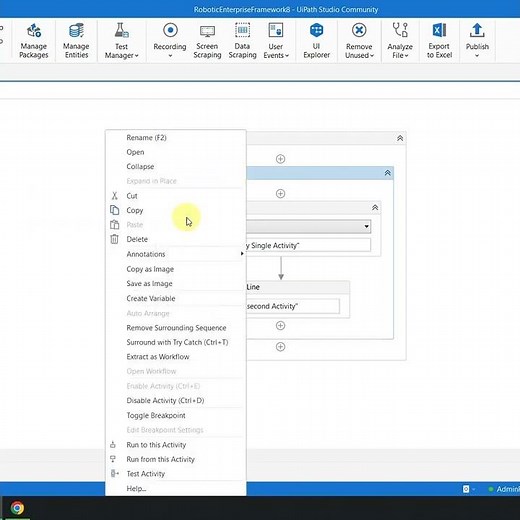Add activity via bottom plus button
Viewport: 520px width, 520px height.
pos(280,347)
